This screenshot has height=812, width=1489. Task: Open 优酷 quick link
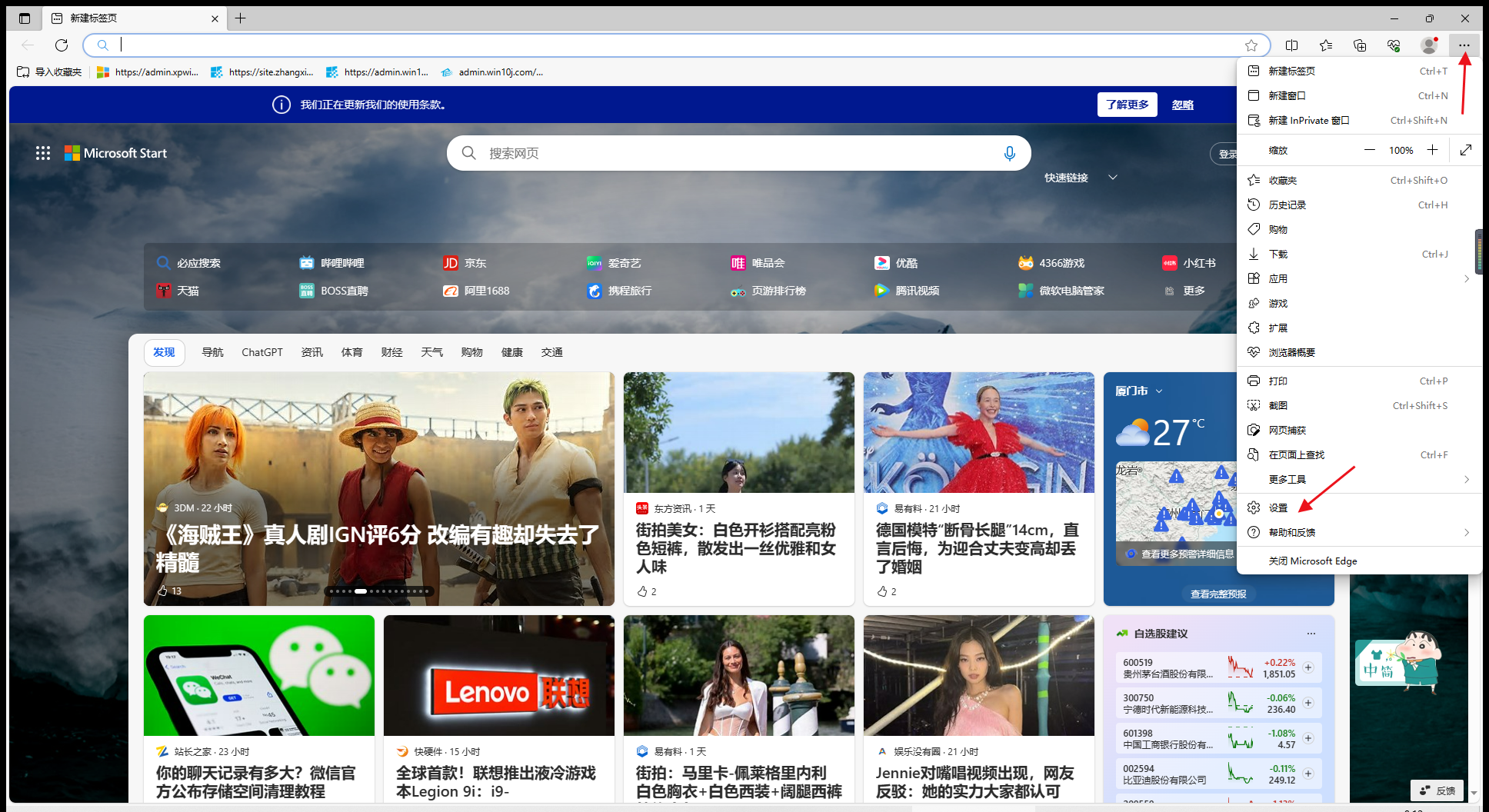click(x=896, y=263)
